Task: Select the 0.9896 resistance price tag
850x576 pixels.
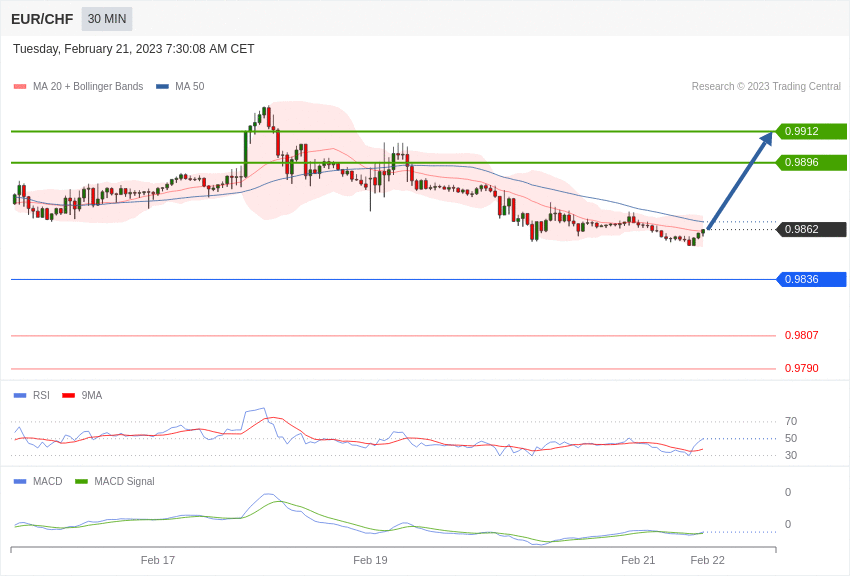Action: click(x=812, y=163)
